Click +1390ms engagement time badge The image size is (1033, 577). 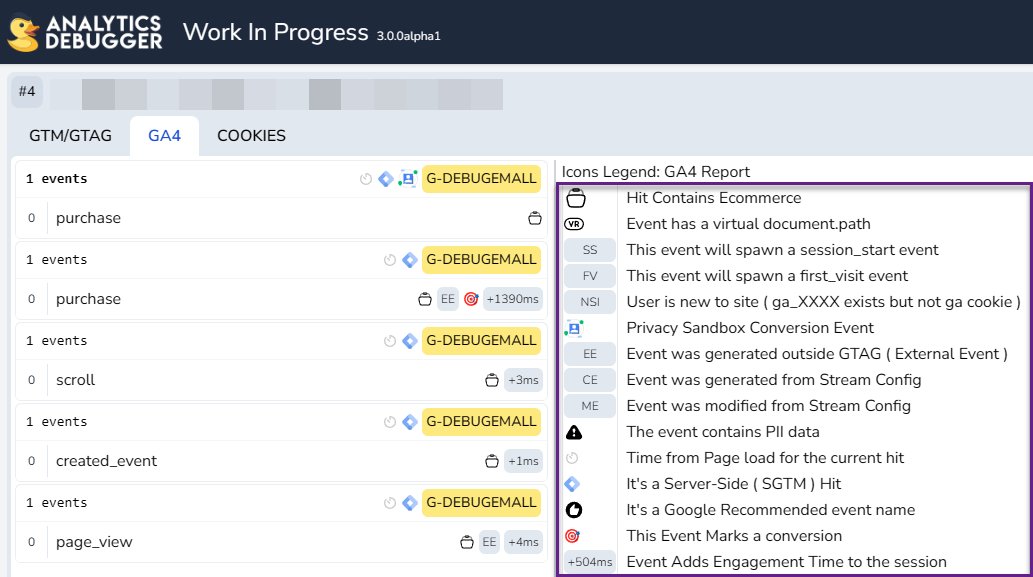click(513, 299)
